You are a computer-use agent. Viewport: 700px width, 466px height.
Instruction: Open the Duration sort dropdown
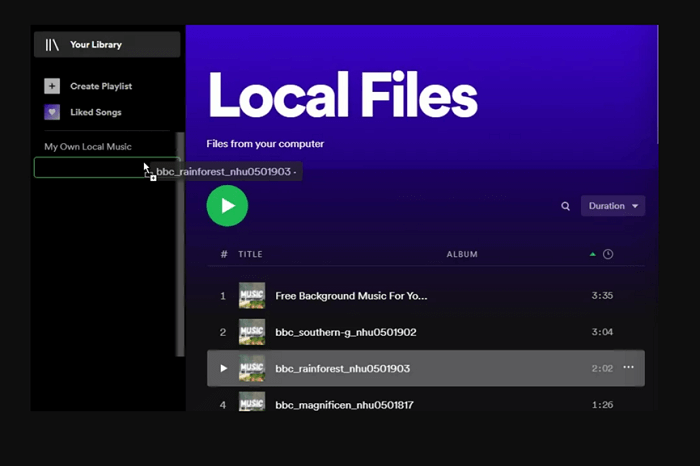click(613, 206)
